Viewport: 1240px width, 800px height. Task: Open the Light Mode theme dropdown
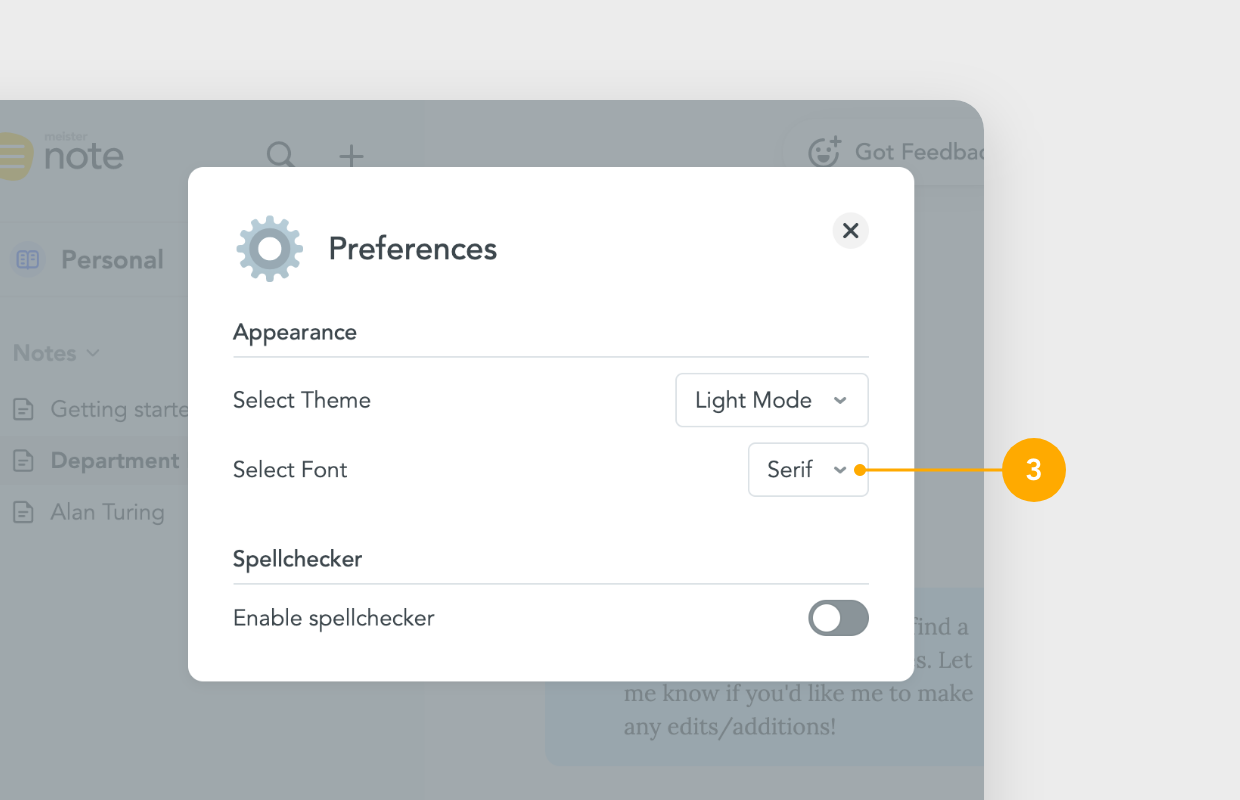tap(772, 400)
